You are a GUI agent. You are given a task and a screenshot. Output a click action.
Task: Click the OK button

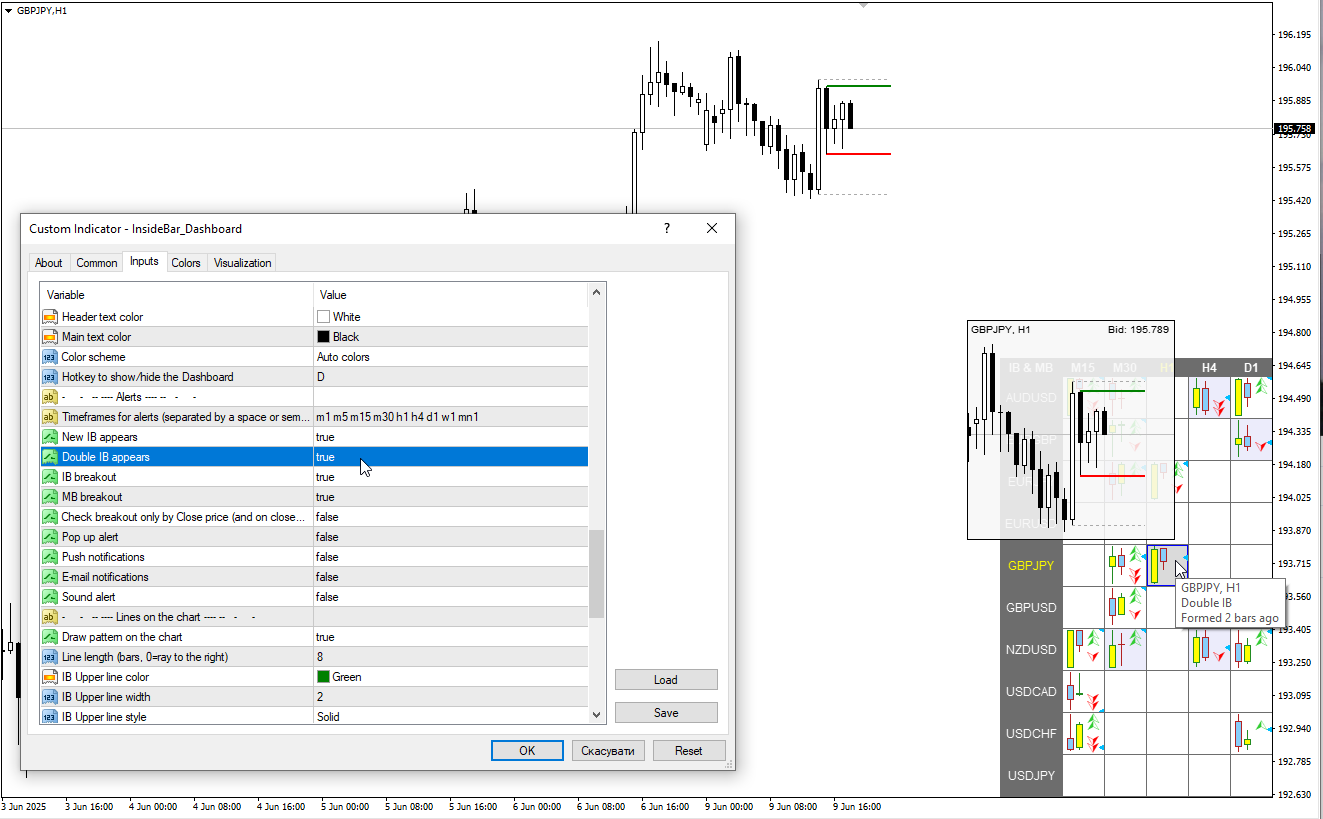[x=527, y=750]
